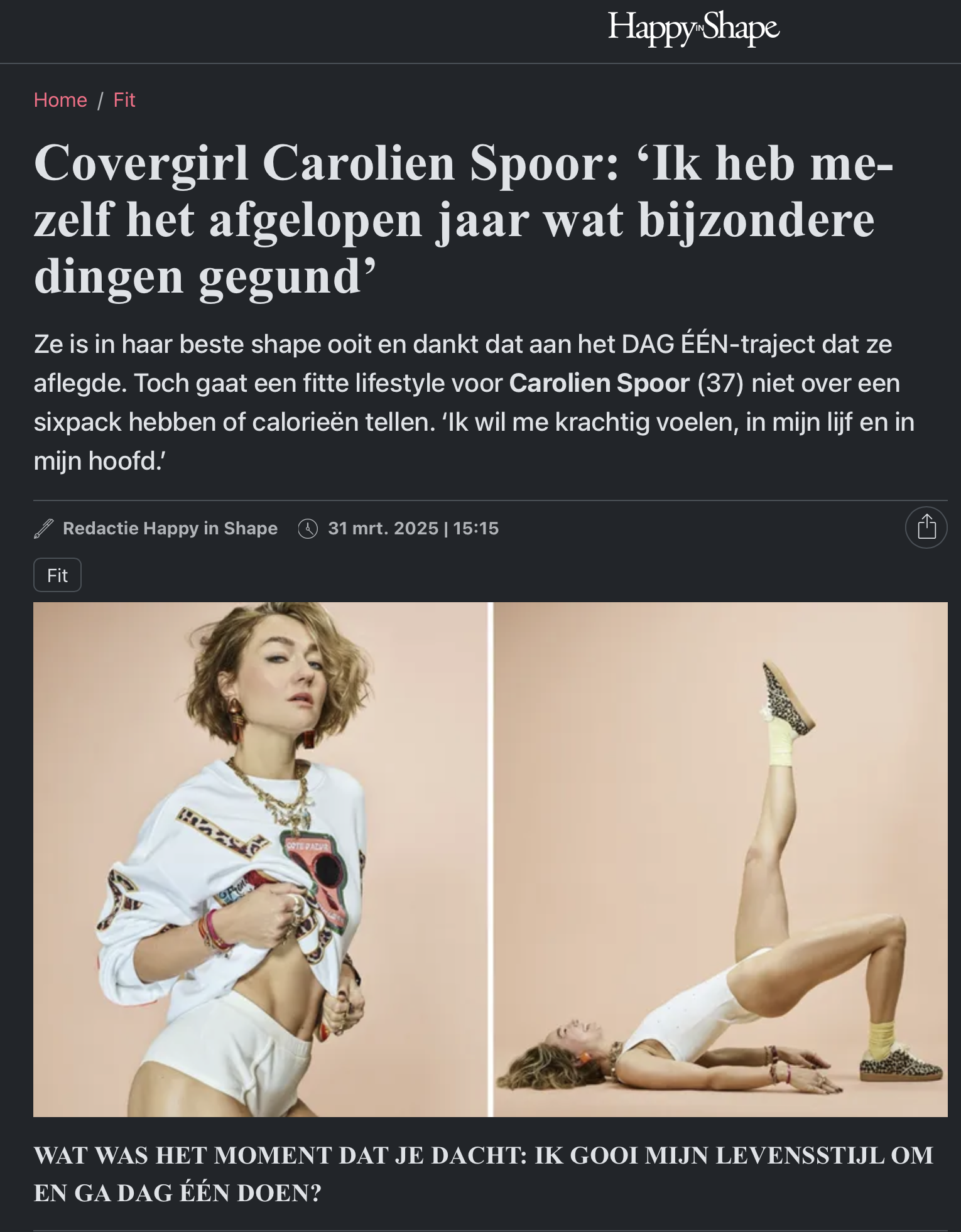Open the Home breadcrumb link

[x=60, y=100]
